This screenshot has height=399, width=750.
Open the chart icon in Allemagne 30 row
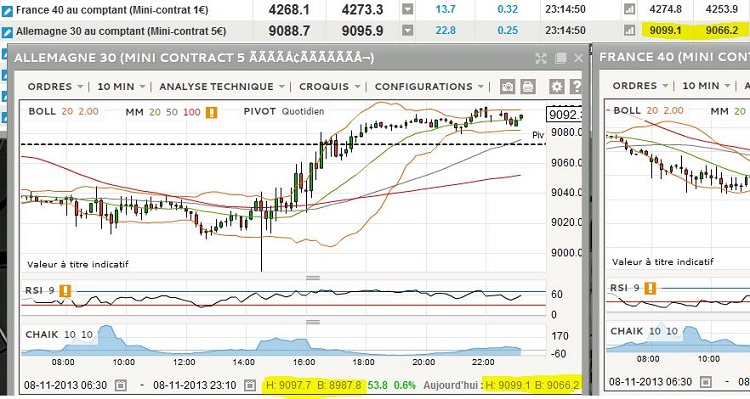(629, 31)
